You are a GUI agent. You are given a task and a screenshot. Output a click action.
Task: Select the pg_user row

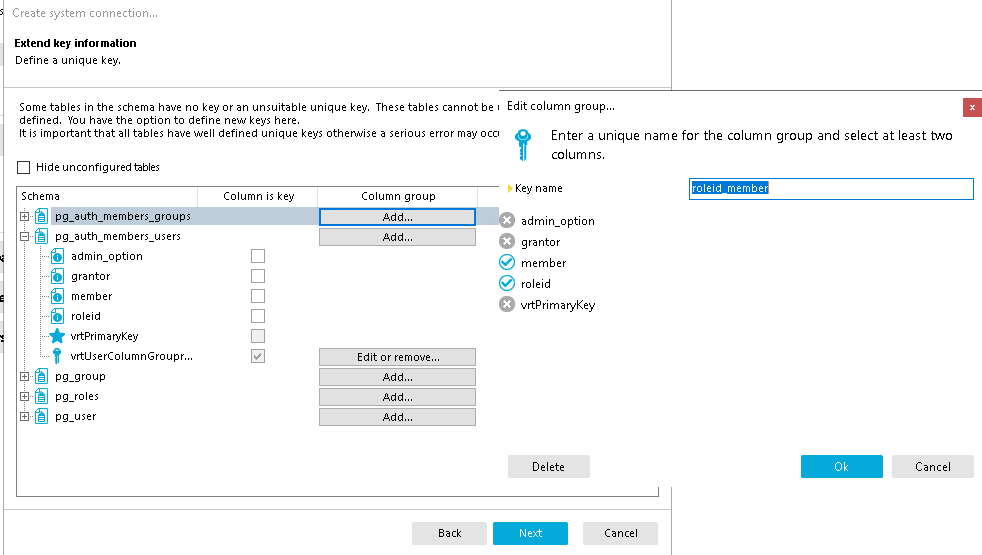(x=76, y=417)
